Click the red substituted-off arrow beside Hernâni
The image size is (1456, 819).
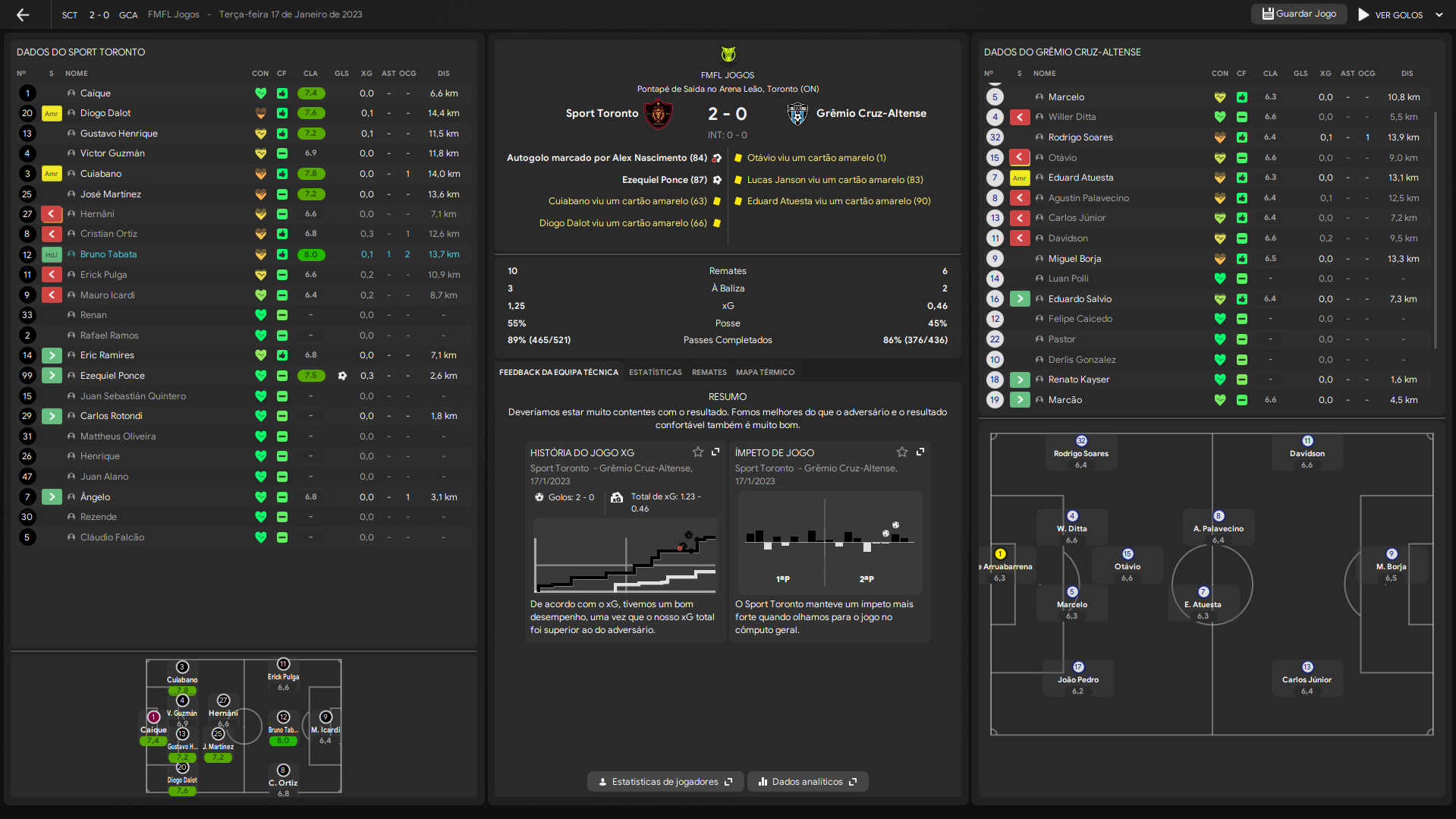coord(52,214)
